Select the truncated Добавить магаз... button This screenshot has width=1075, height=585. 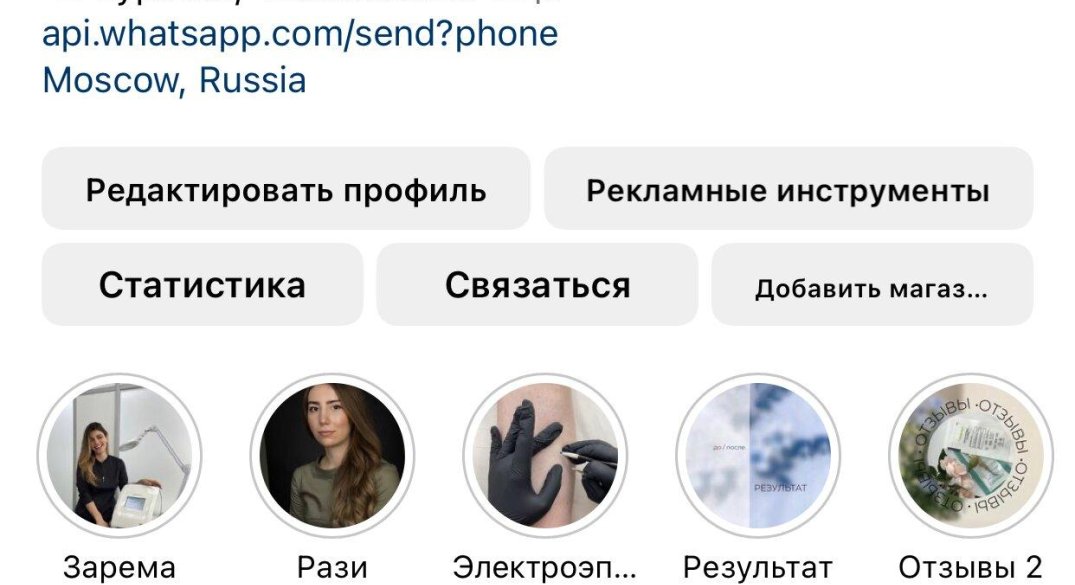872,285
